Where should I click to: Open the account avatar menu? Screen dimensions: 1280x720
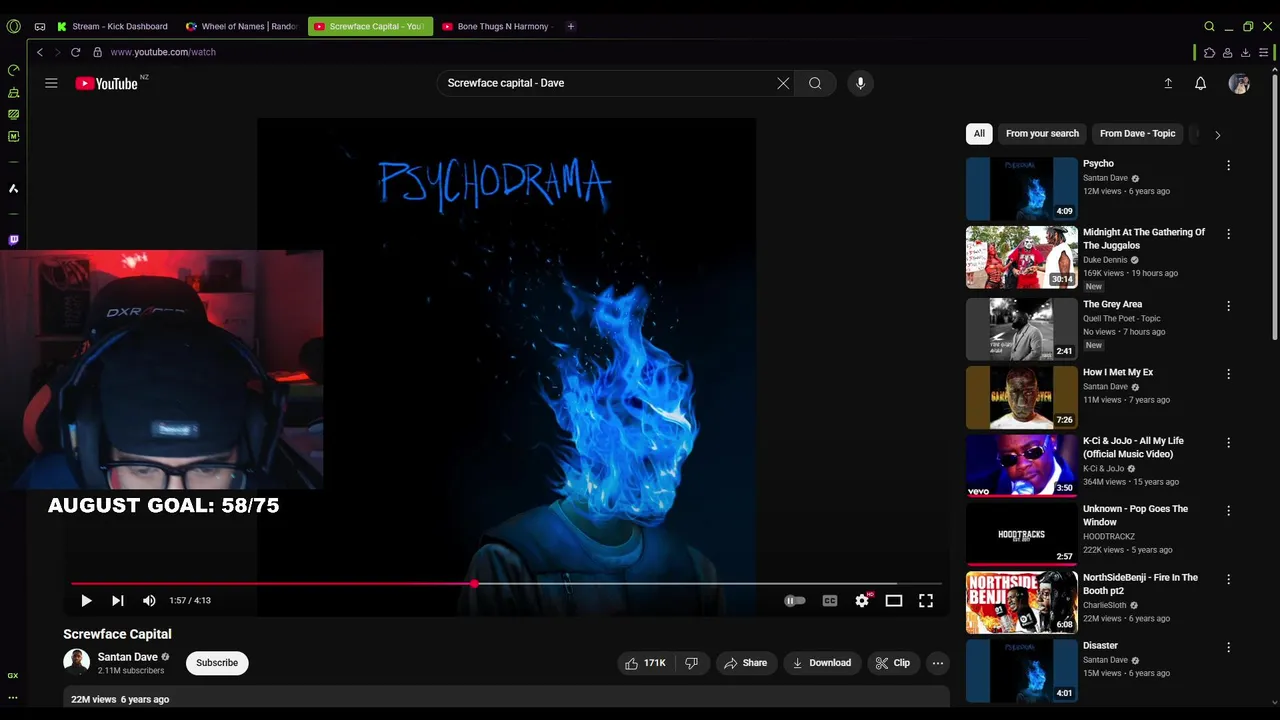coord(1239,84)
